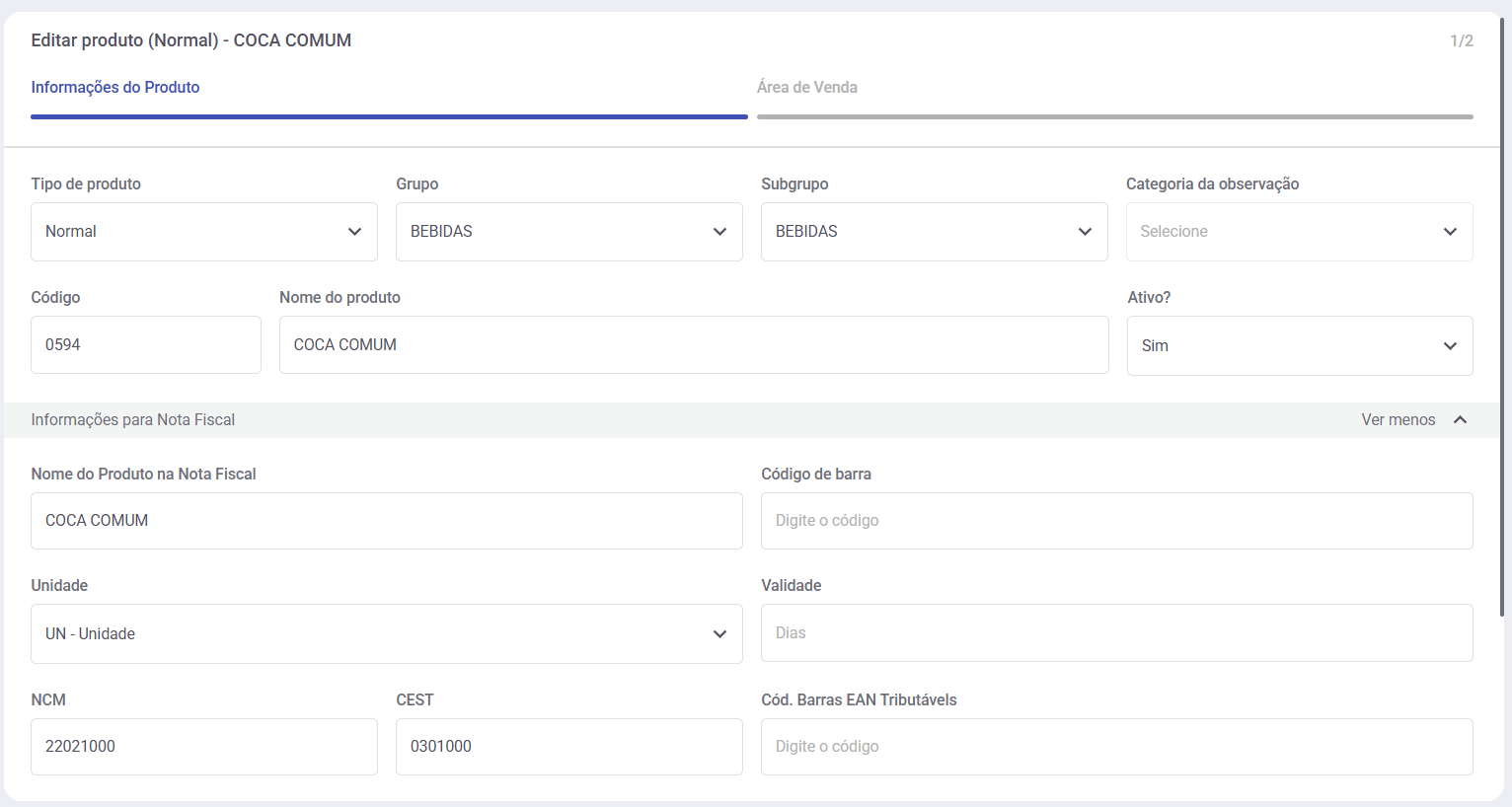Change the Ativo? dropdown value
The width and height of the screenshot is (1512, 807).
pyautogui.click(x=1300, y=345)
